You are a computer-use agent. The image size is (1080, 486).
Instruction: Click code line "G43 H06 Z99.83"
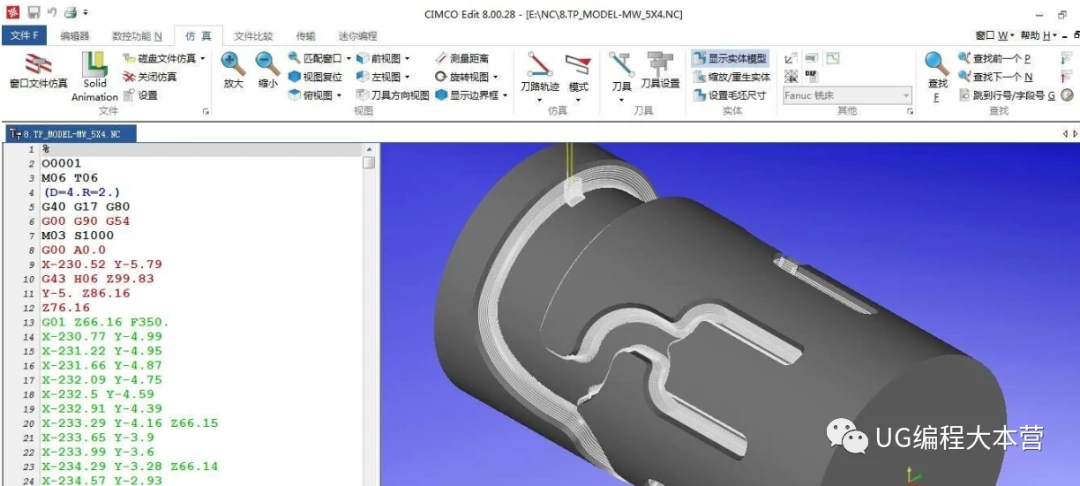click(x=98, y=279)
